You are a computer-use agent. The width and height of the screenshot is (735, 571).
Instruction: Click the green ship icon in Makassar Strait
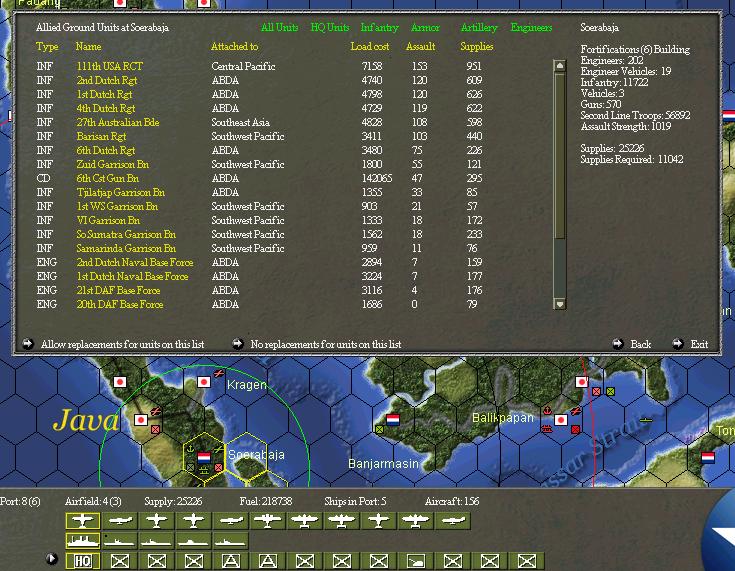point(646,420)
